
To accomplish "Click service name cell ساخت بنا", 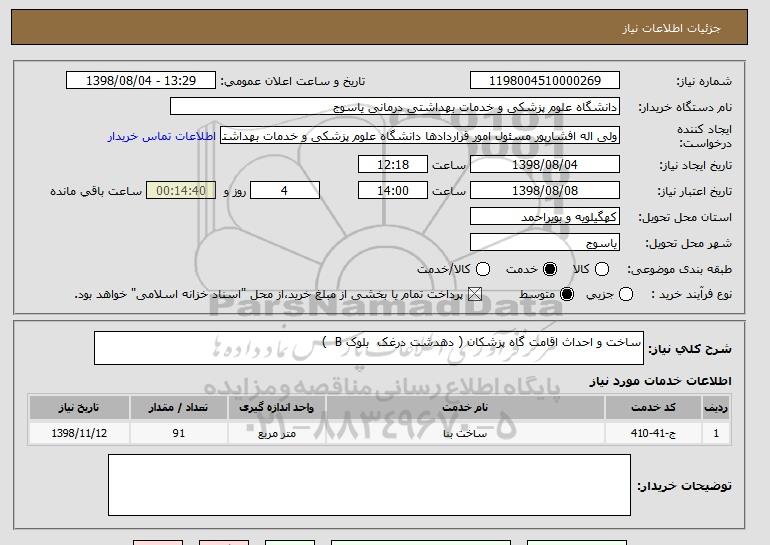I will click(x=465, y=433).
